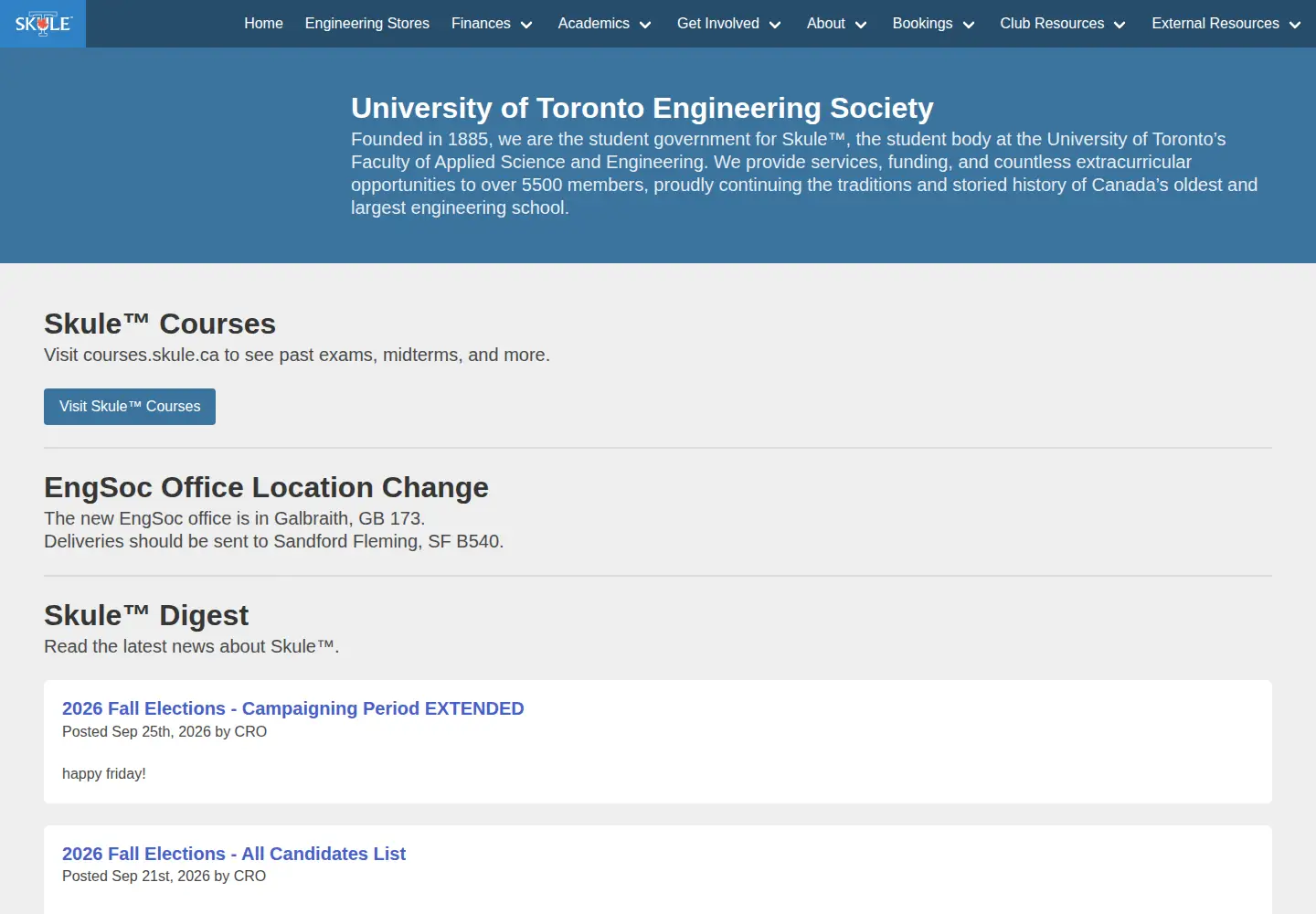1316x914 pixels.
Task: Expand the About dropdown chevron
Action: [x=861, y=25]
